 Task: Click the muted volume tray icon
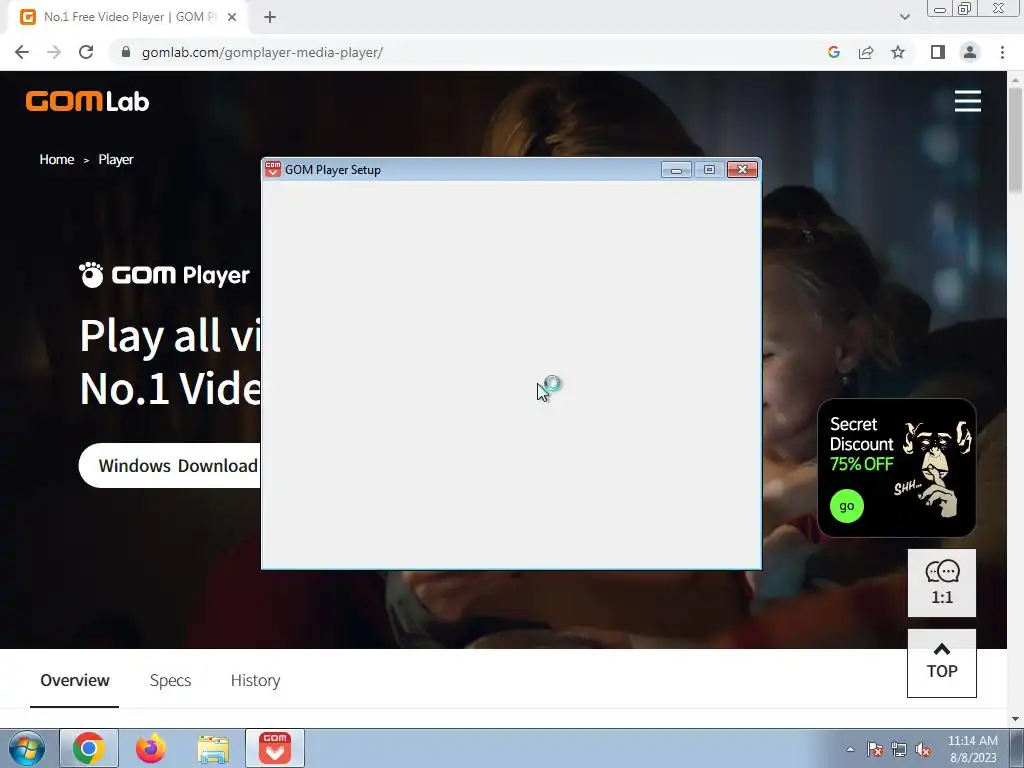click(923, 749)
